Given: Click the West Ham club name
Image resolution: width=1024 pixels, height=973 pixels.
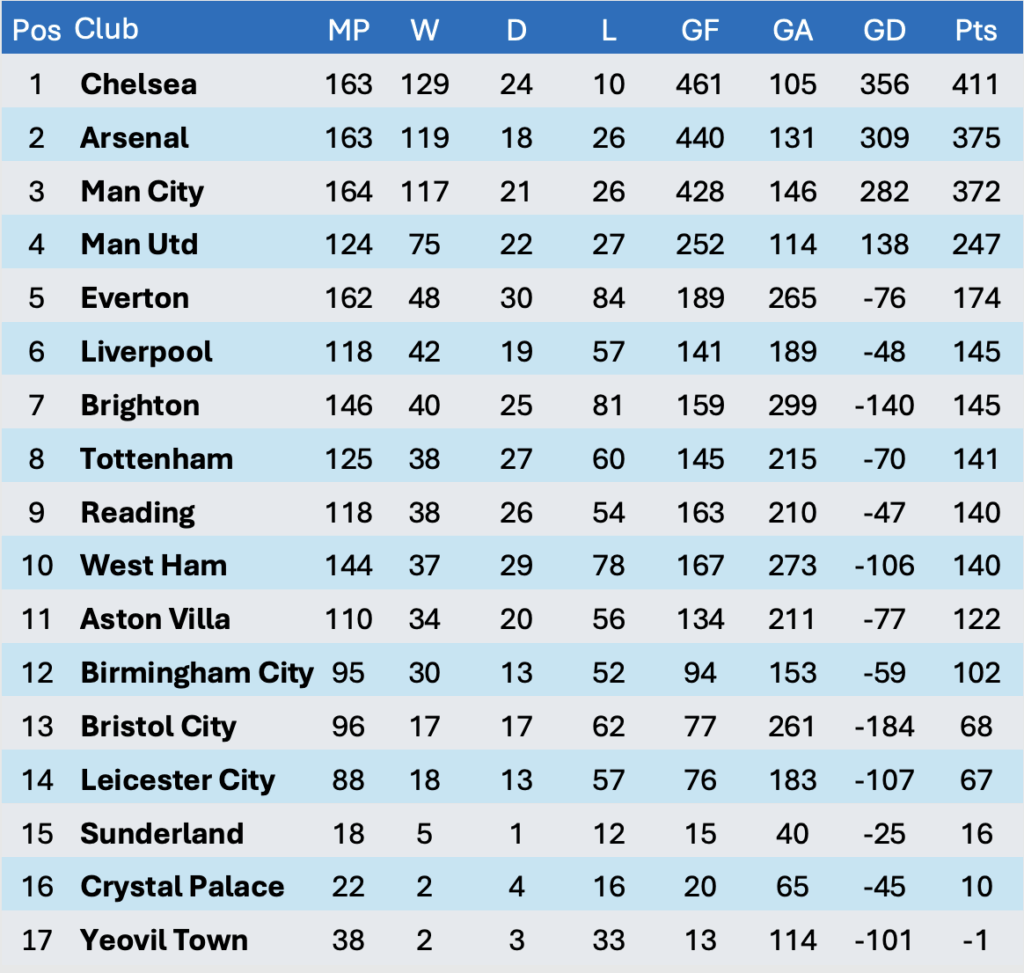Looking at the screenshot, I should 153,565.
